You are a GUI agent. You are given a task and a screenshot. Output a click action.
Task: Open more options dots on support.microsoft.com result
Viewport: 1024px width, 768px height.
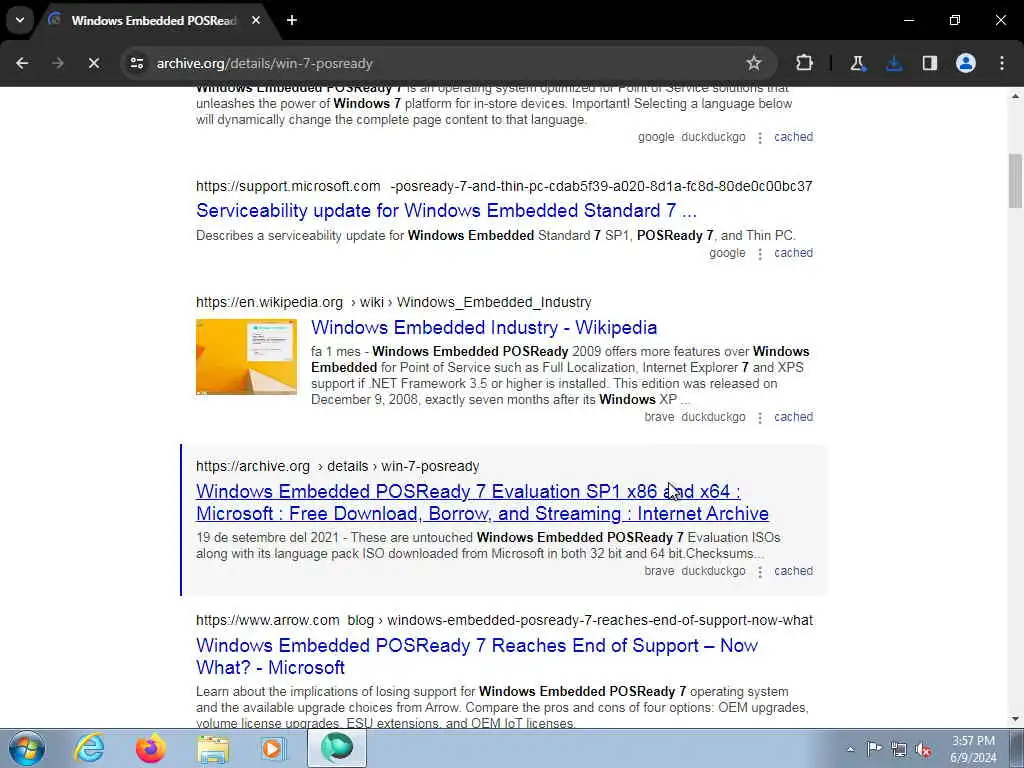coord(760,254)
